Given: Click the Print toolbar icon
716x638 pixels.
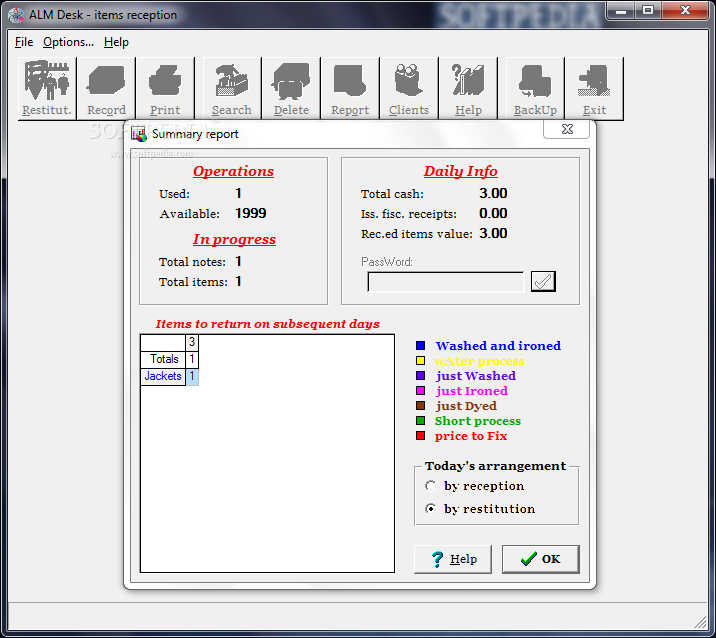Looking at the screenshot, I should (x=165, y=89).
